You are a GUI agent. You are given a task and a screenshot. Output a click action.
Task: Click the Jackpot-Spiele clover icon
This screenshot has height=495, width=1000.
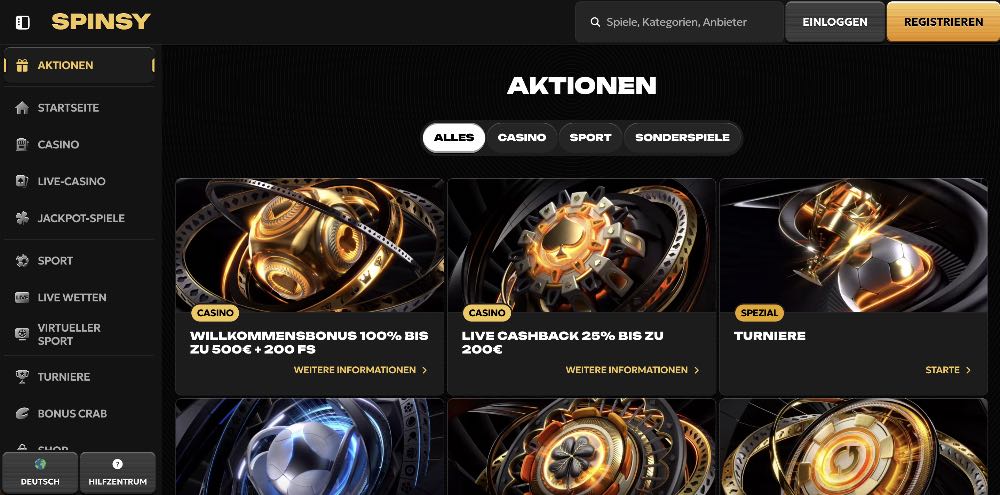(22, 218)
